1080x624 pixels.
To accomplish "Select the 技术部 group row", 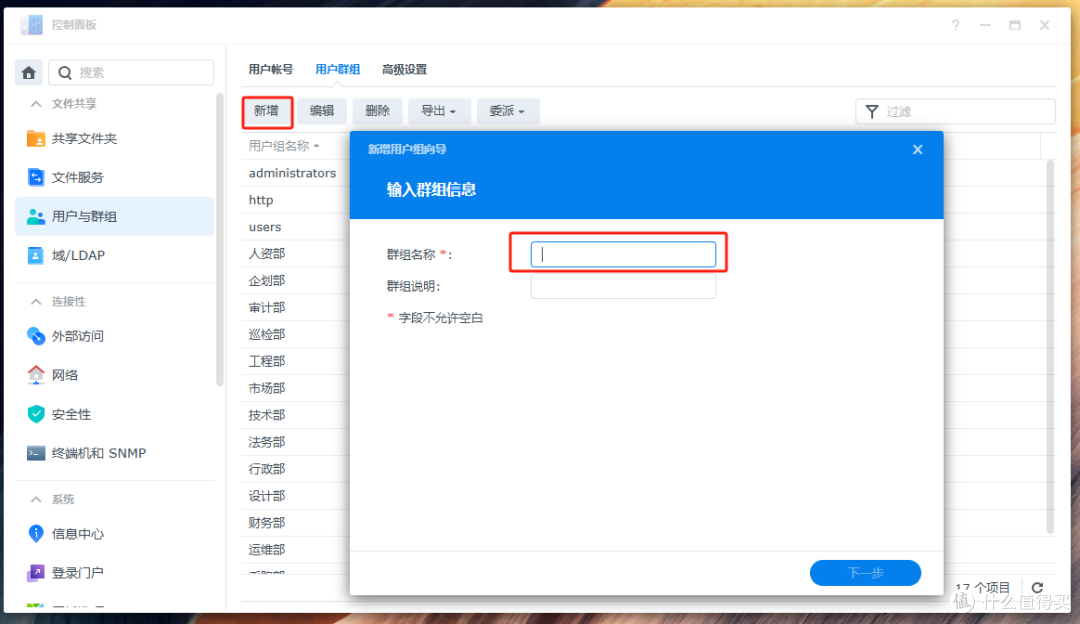I will pos(297,415).
